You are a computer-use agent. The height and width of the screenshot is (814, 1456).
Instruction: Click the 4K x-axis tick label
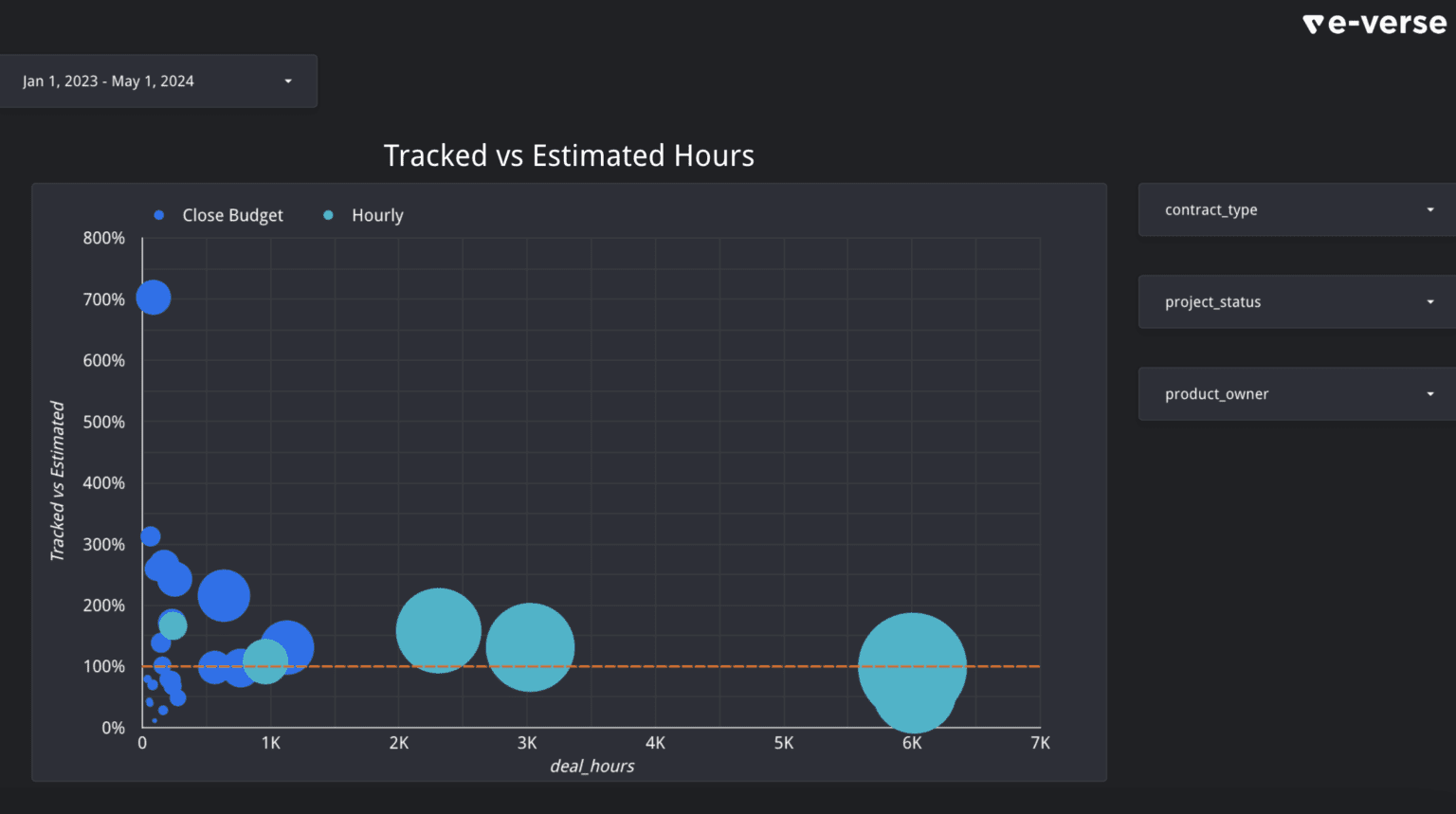coord(655,743)
